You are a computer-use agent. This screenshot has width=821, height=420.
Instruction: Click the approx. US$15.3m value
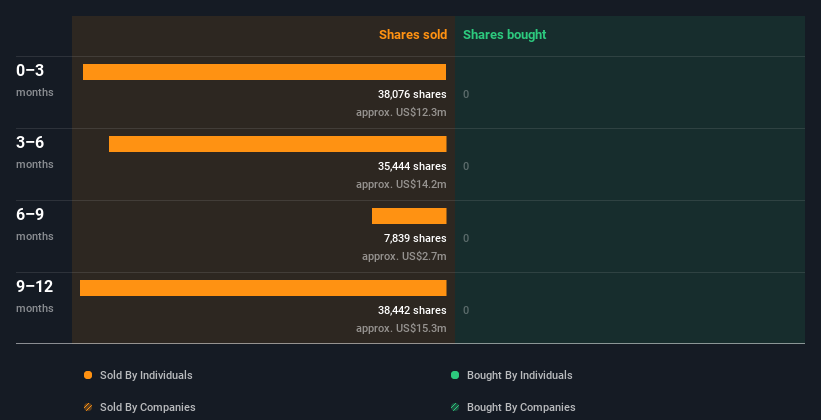coord(401,328)
